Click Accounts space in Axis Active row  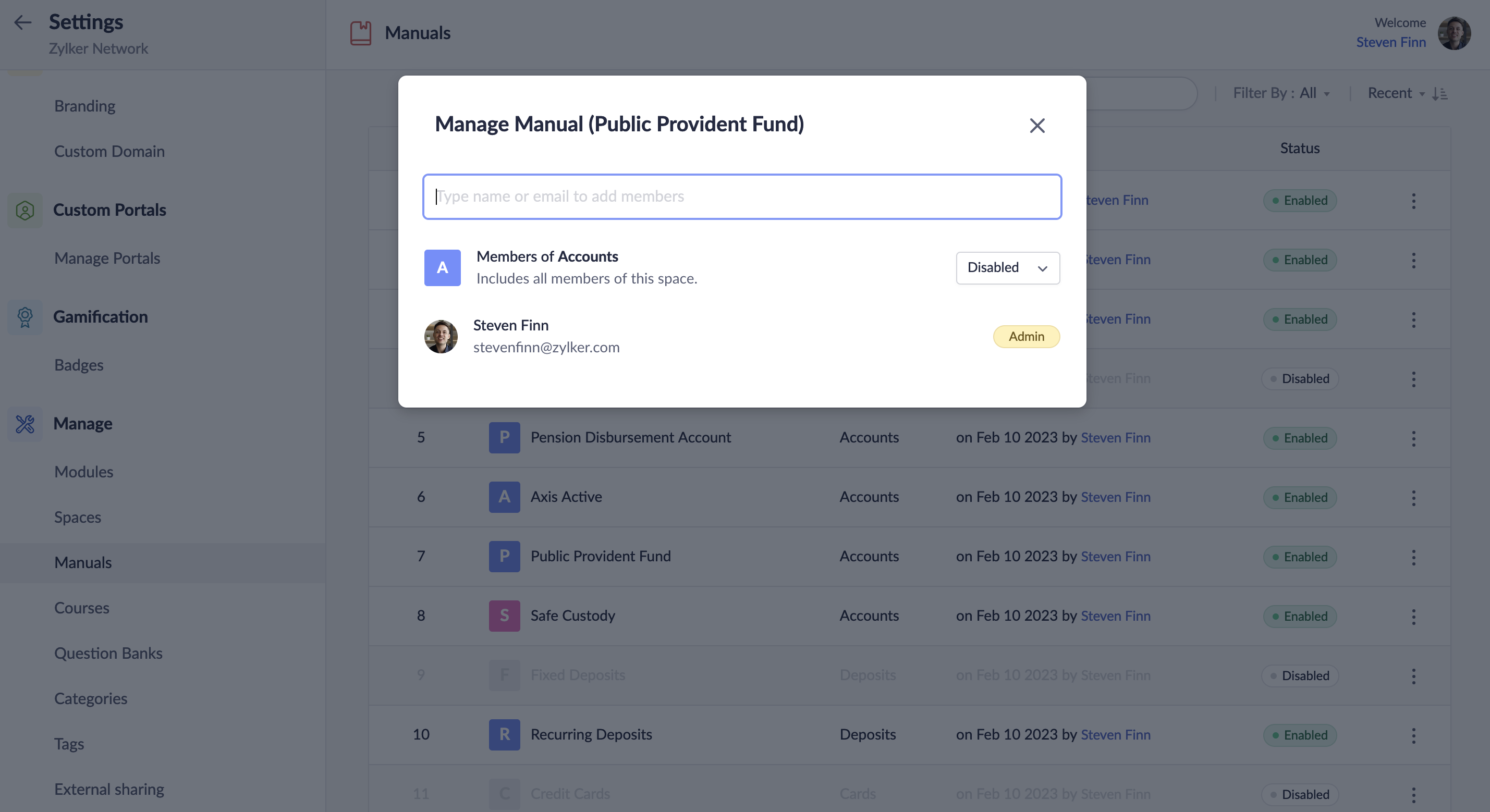pyautogui.click(x=869, y=497)
